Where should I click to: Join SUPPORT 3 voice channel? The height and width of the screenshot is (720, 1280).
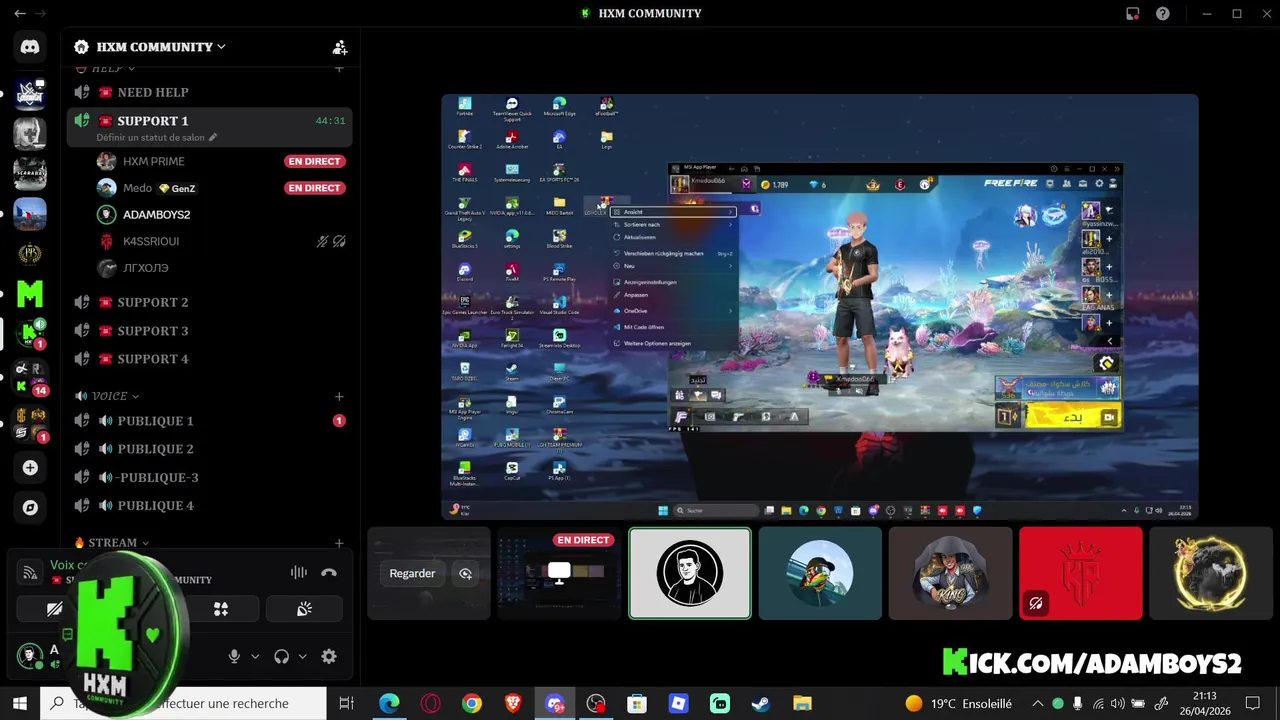click(209, 331)
